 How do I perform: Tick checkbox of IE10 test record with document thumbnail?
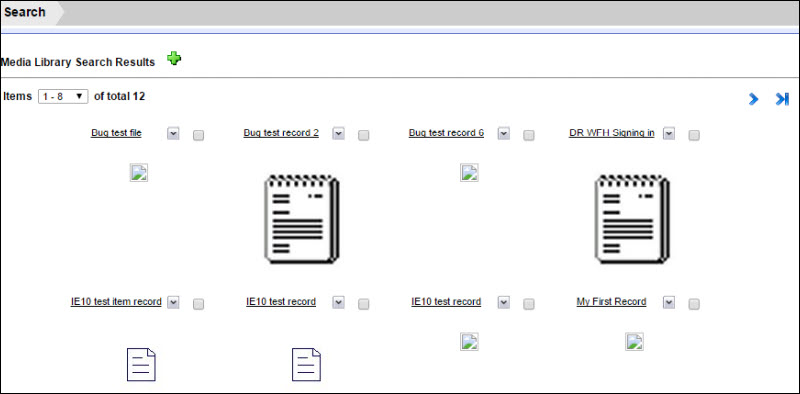pos(363,304)
